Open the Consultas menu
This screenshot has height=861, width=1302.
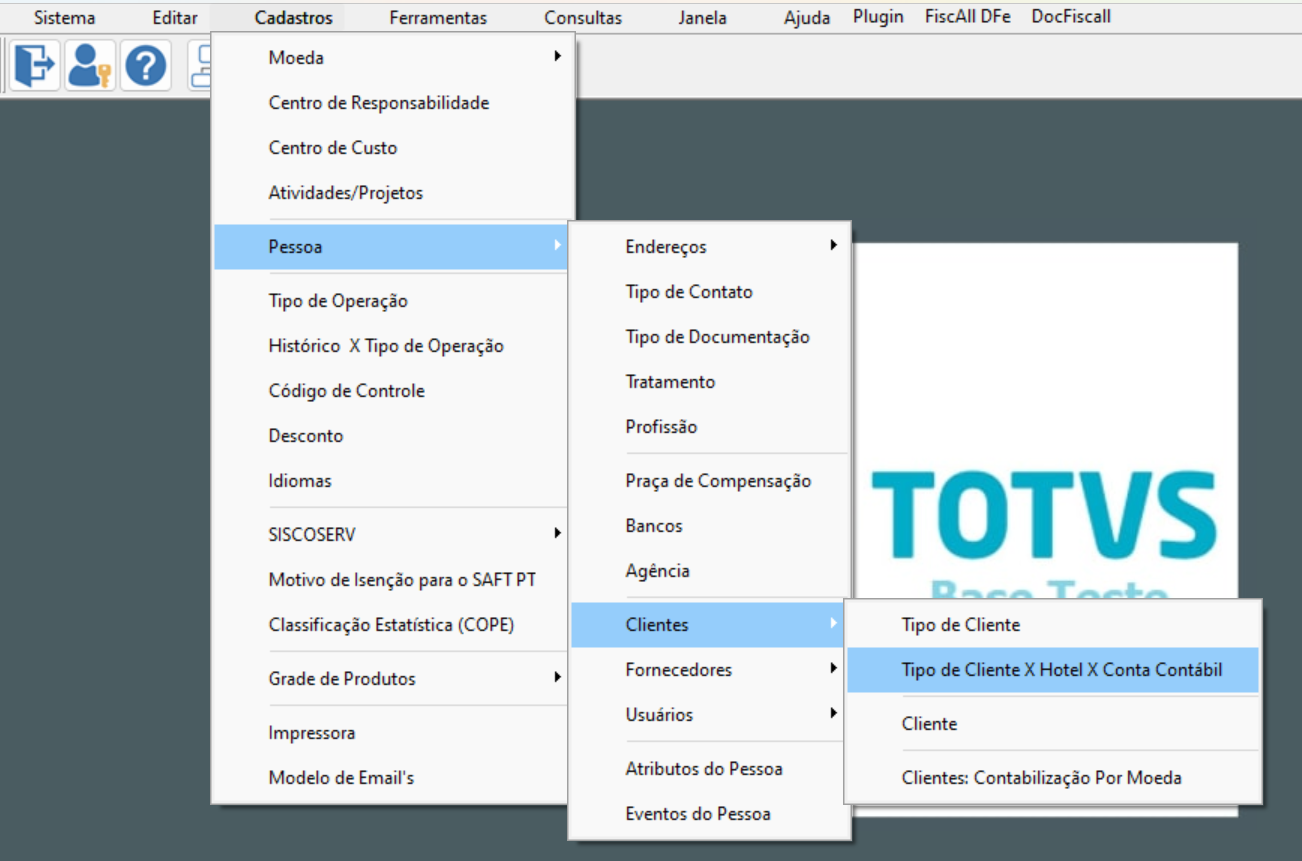(x=583, y=18)
